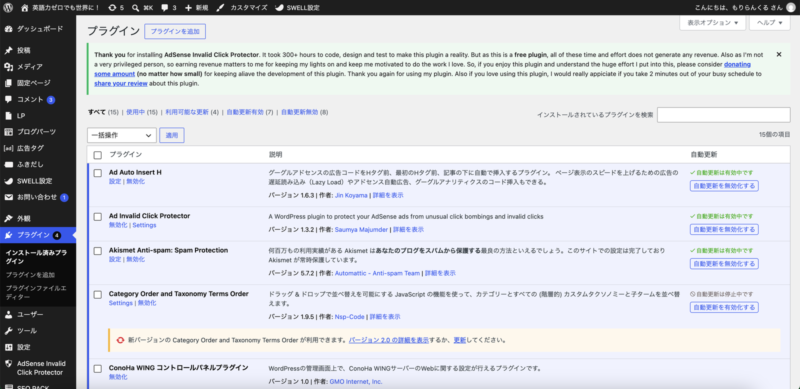Click the search installed plugins field
Screen dimensions: 800x389
click(x=723, y=115)
